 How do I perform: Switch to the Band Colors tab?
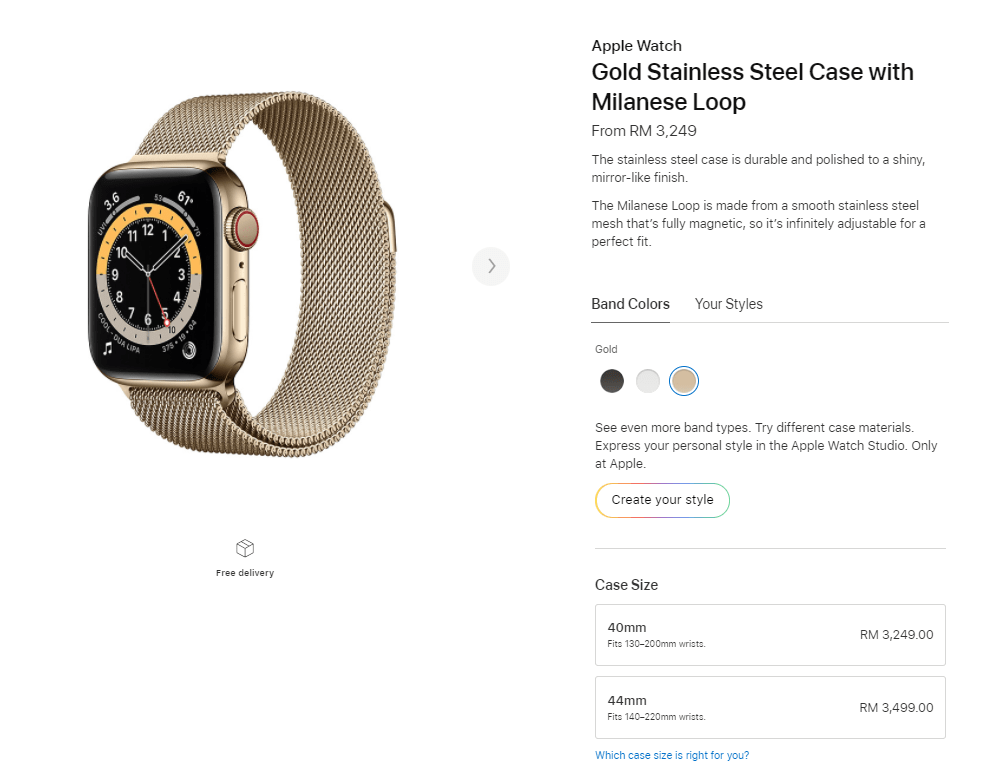coord(630,304)
